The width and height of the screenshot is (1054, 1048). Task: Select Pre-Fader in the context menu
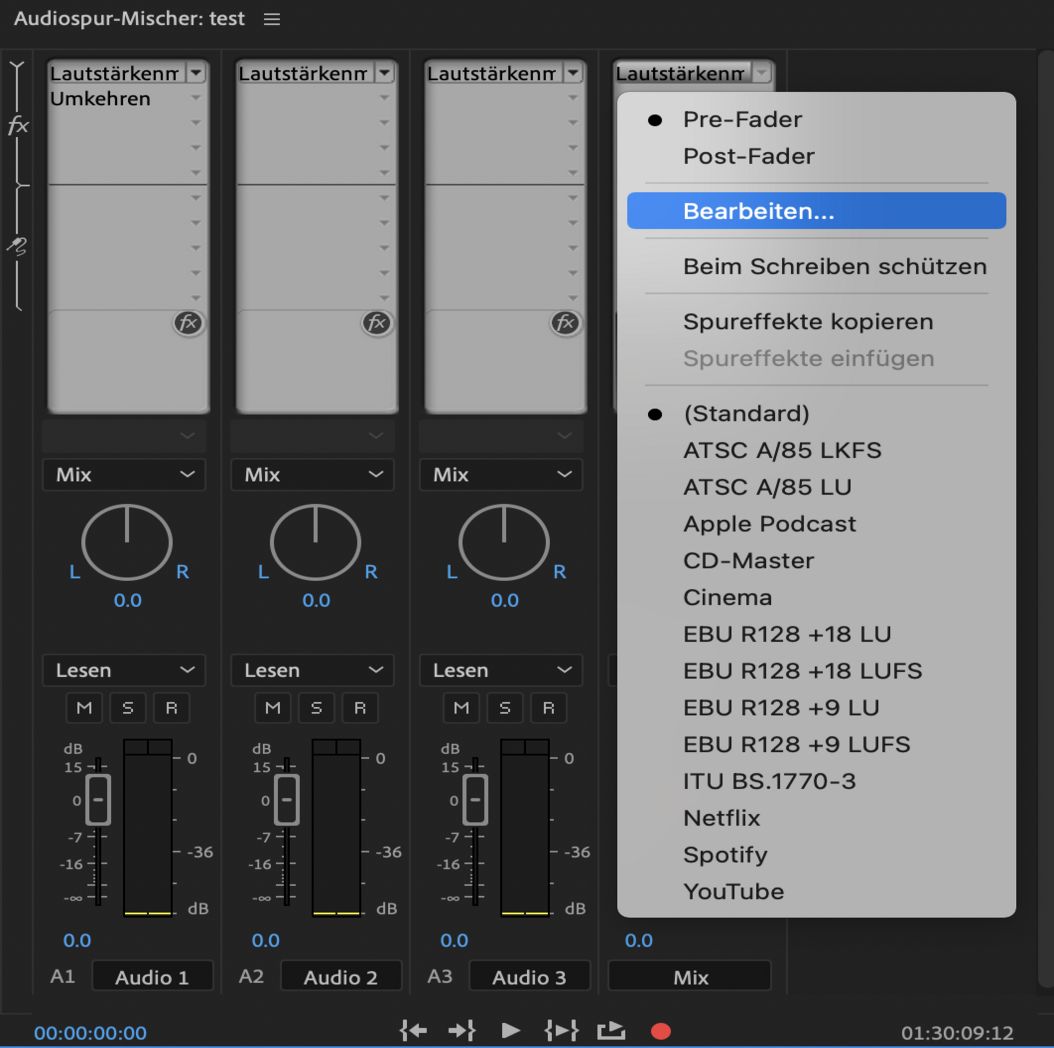pos(816,120)
